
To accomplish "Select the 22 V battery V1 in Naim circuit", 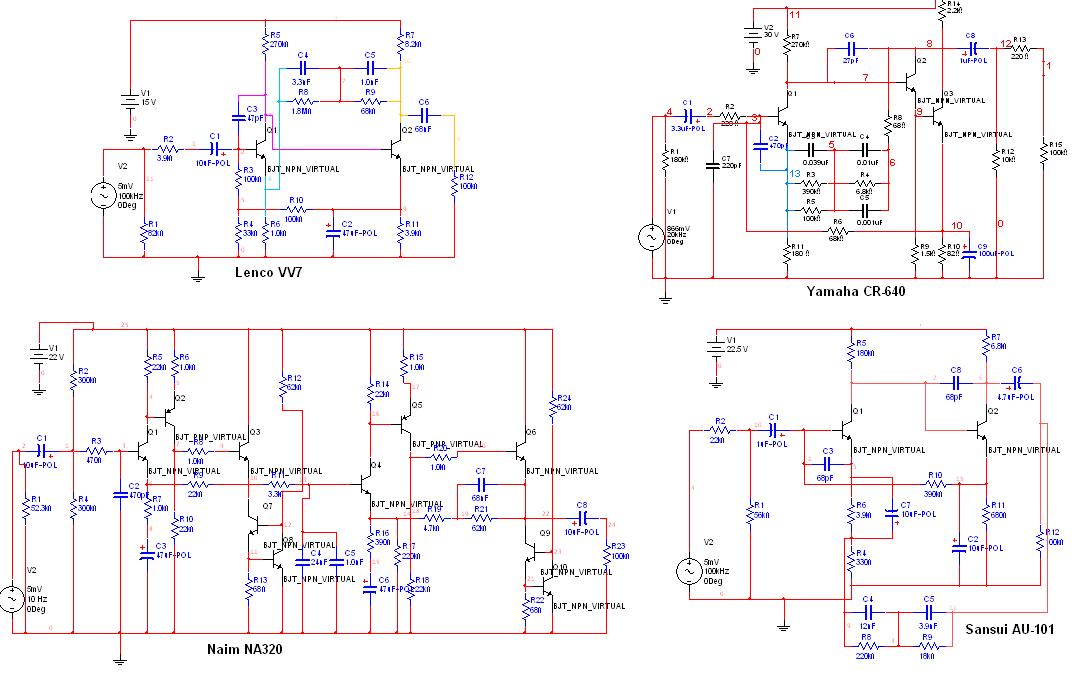I will pos(39,355).
